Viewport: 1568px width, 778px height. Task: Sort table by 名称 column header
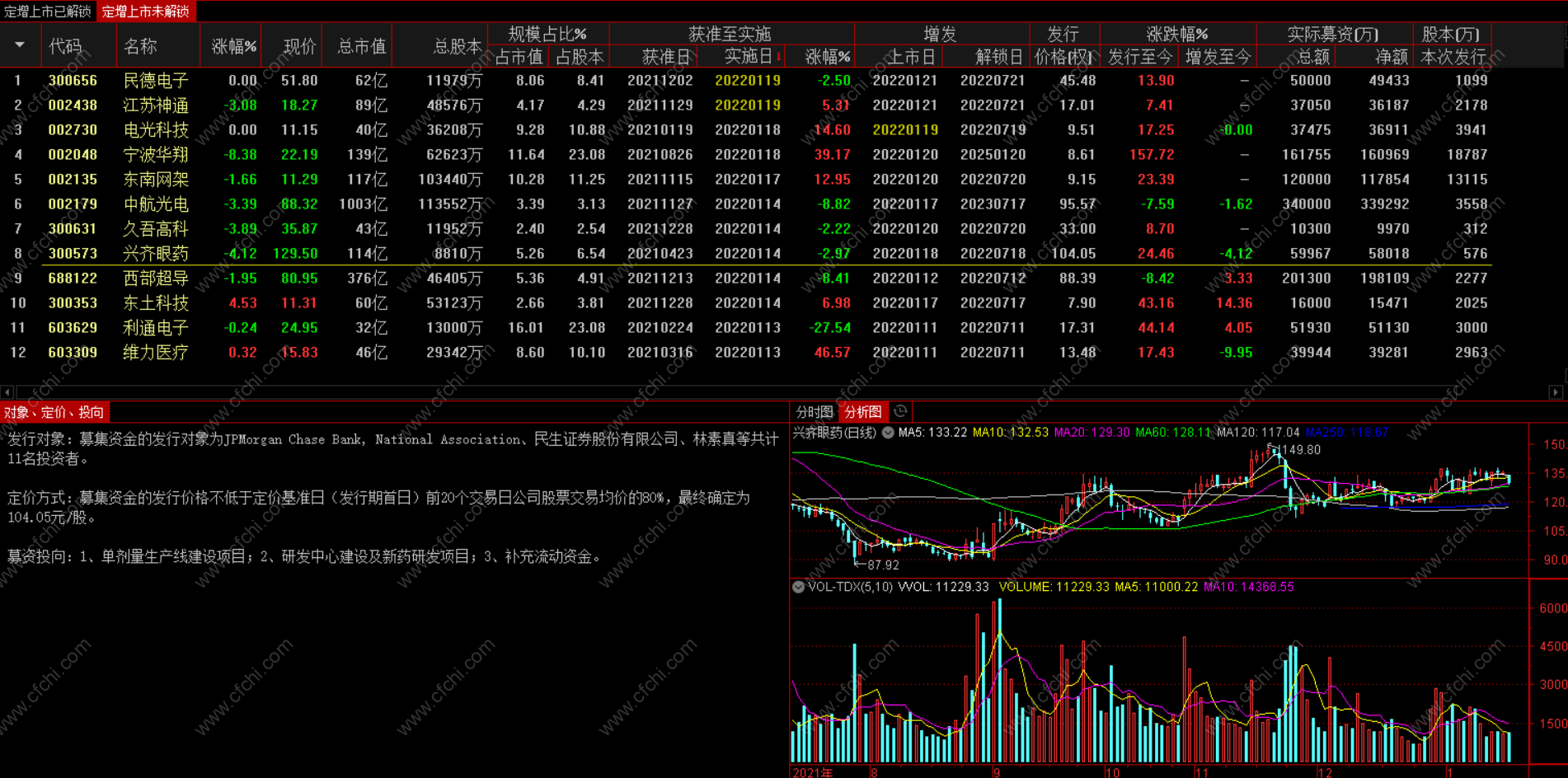point(140,46)
